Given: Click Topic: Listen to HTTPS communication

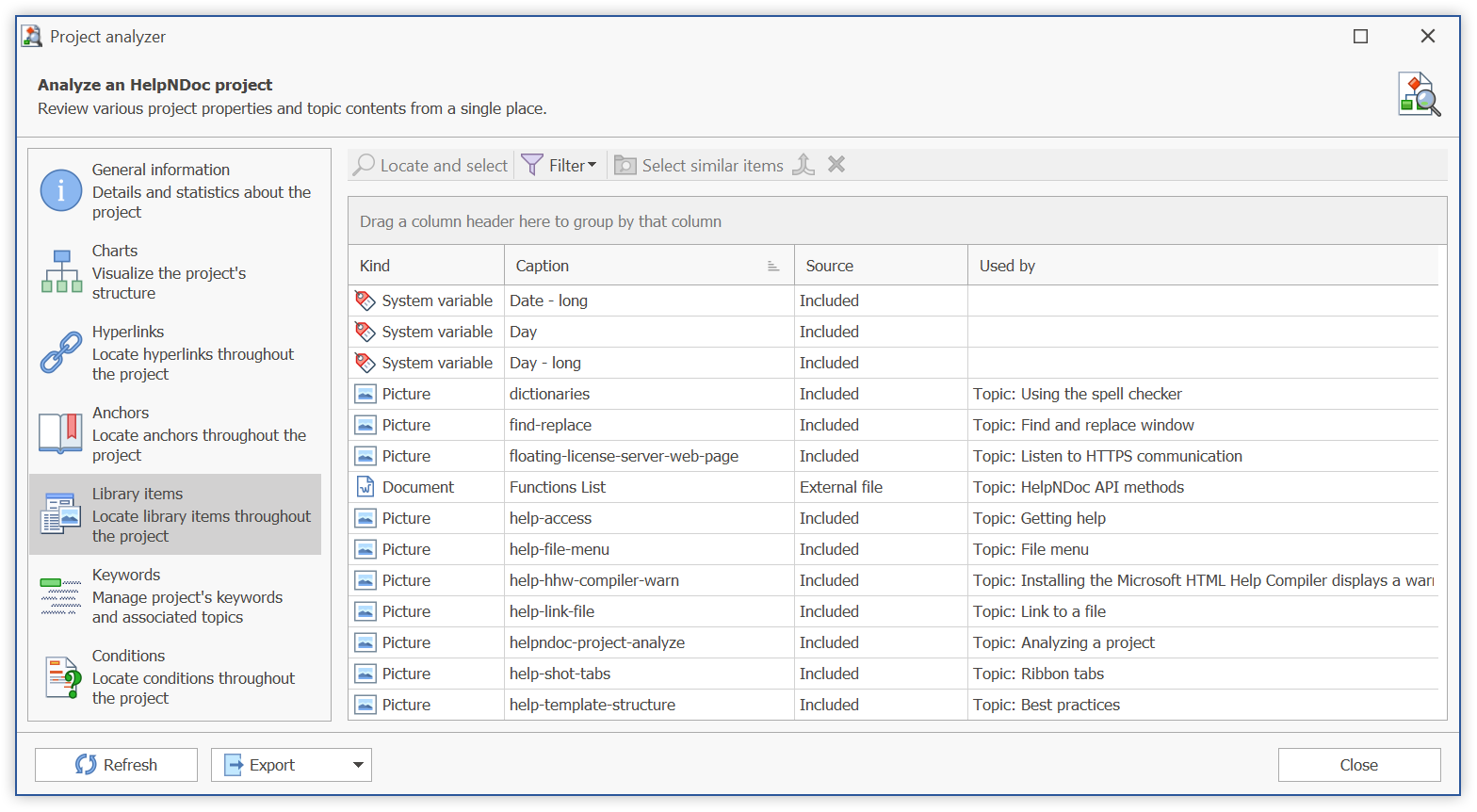Looking at the screenshot, I should (1108, 456).
